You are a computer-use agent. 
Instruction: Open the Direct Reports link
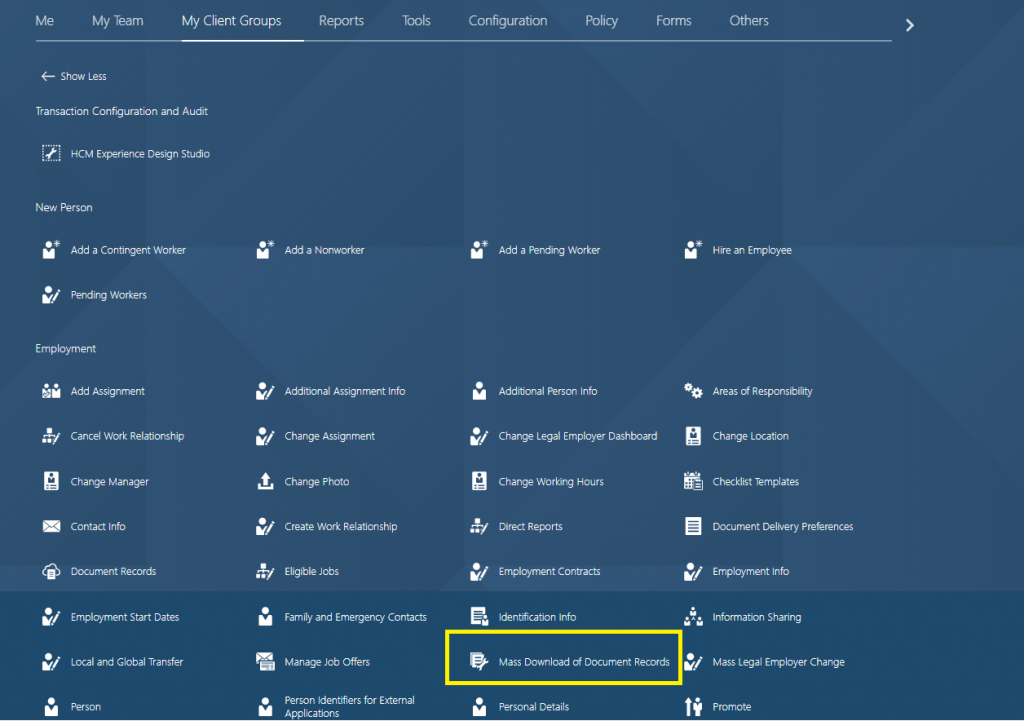coord(530,526)
